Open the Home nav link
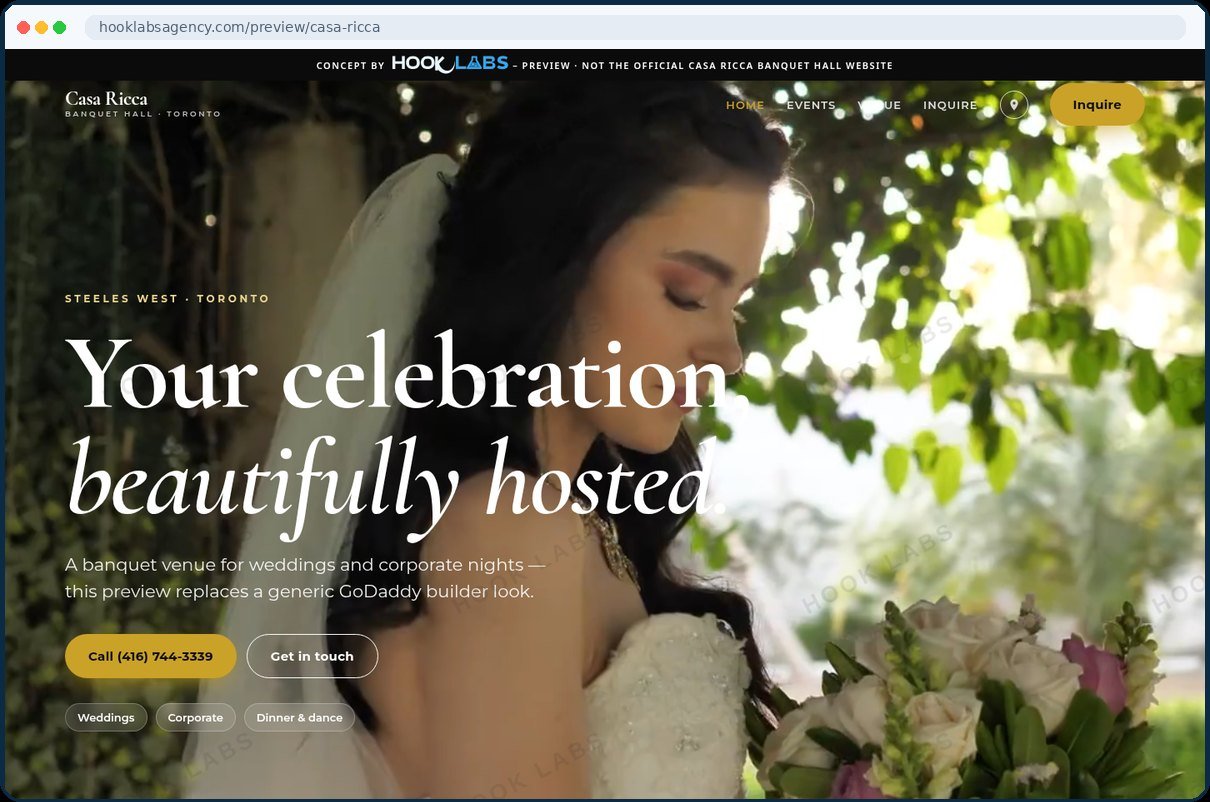The image size is (1210, 802). 745,105
